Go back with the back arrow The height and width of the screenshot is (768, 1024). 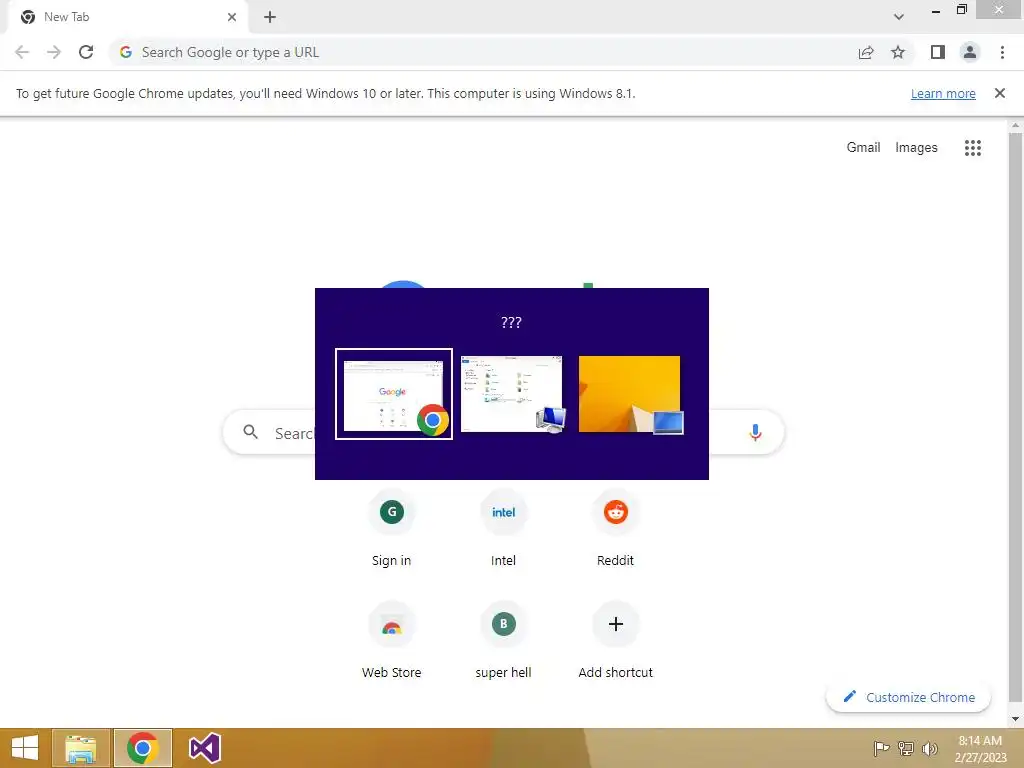[22, 52]
